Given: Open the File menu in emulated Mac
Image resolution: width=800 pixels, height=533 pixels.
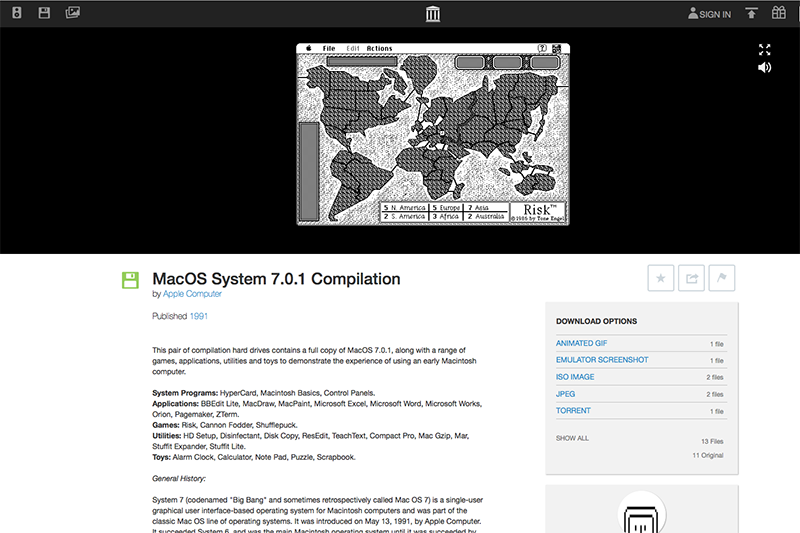Looking at the screenshot, I should pos(329,48).
